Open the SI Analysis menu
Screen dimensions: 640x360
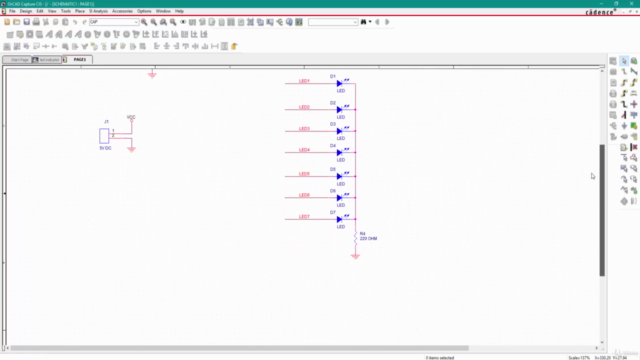click(98, 11)
